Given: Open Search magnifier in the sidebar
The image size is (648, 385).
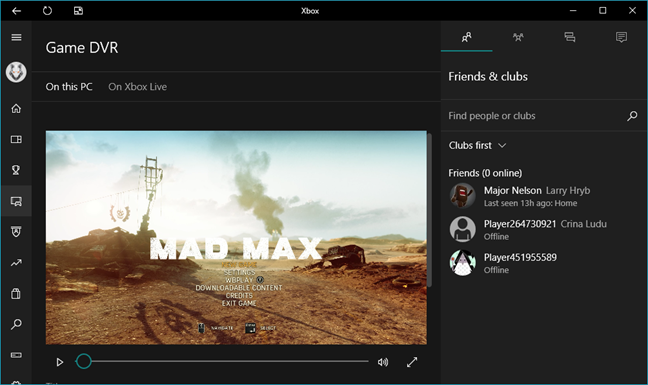Looking at the screenshot, I should point(16,324).
